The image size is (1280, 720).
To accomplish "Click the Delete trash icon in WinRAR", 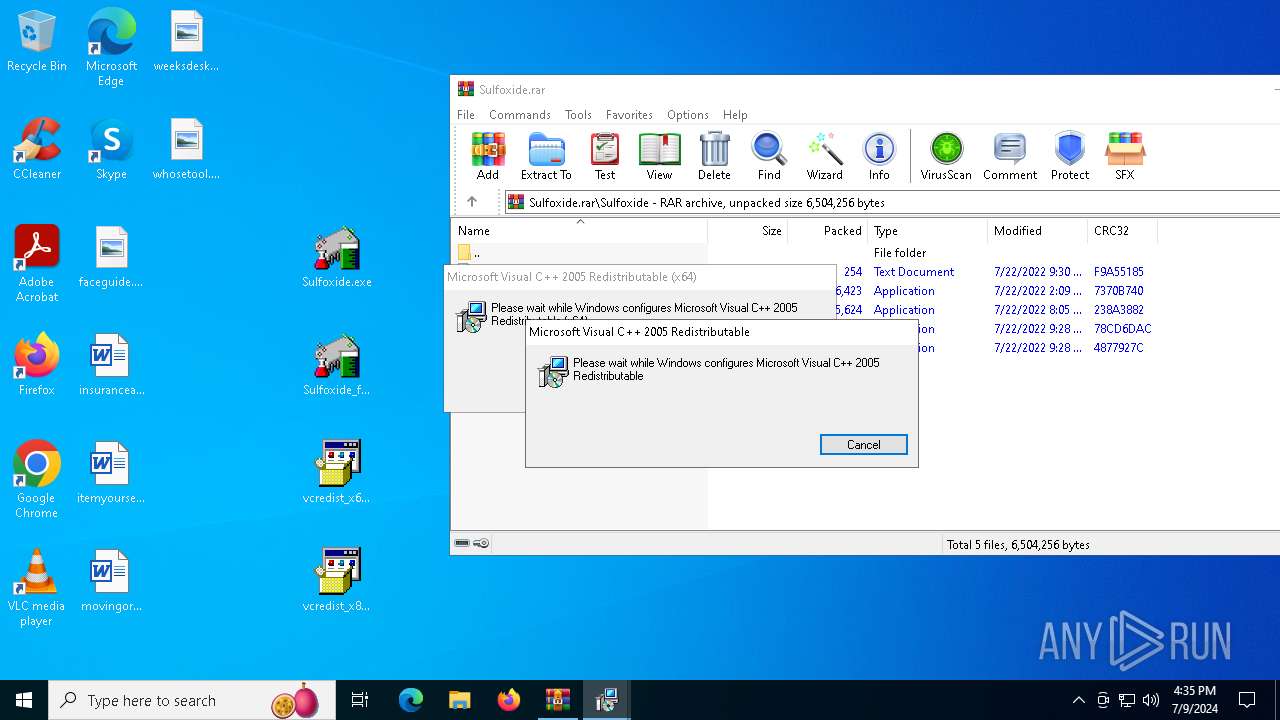I will 714,156.
